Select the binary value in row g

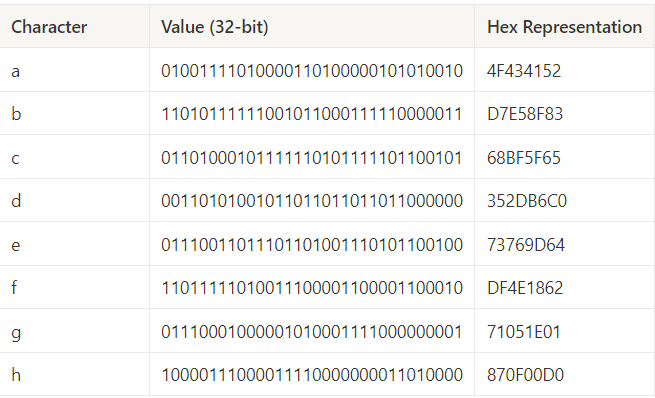click(312, 332)
